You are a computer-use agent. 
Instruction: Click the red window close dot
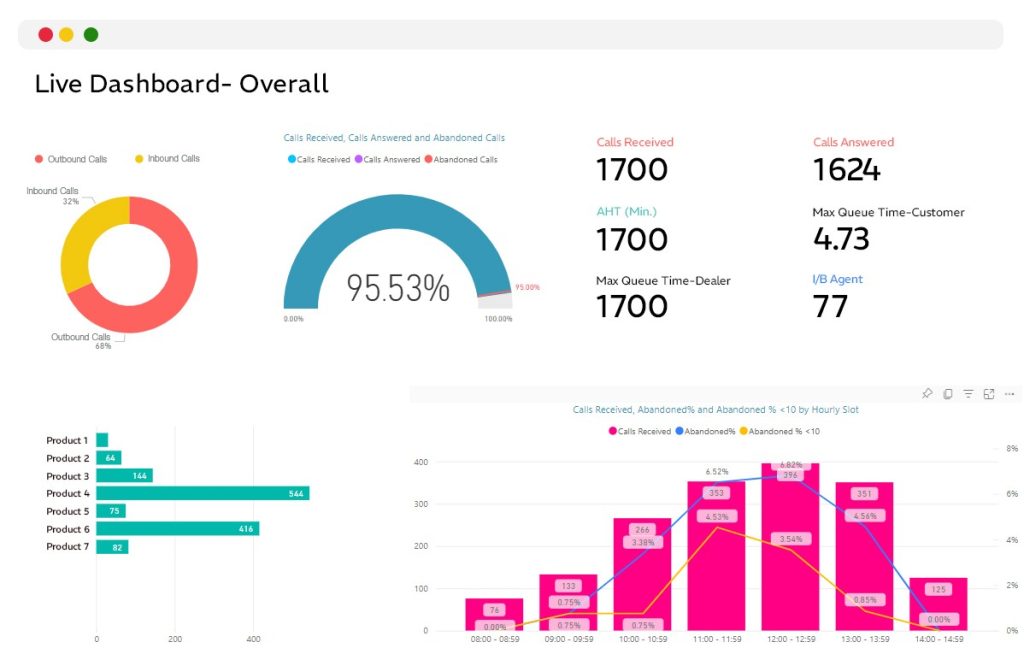45,35
